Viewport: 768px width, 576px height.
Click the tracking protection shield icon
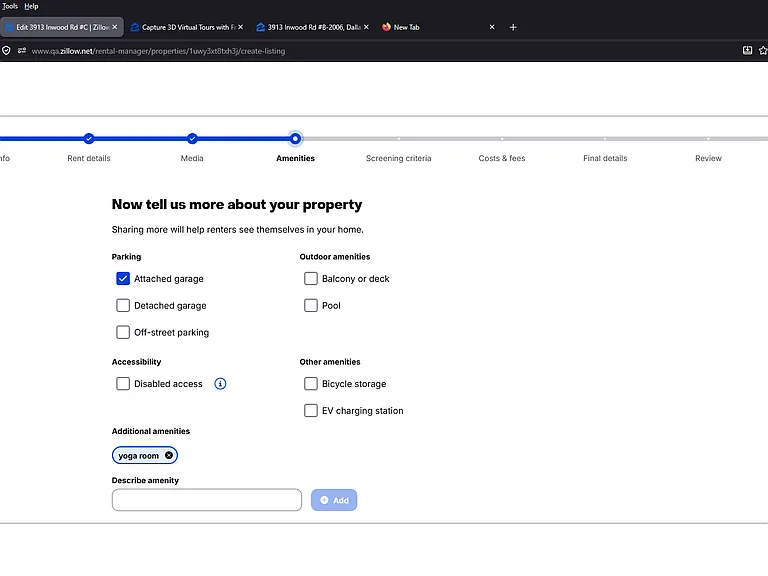point(6,50)
